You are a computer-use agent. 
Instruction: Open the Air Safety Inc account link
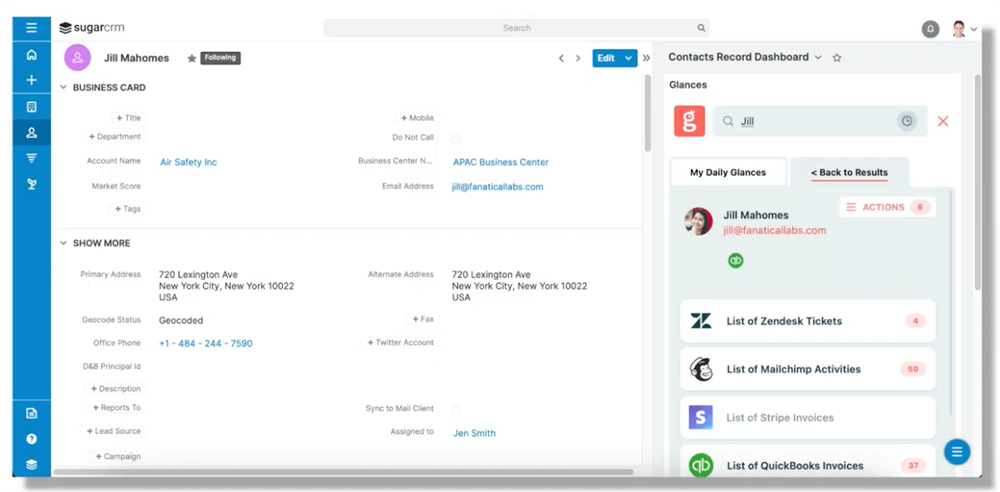coord(188,162)
